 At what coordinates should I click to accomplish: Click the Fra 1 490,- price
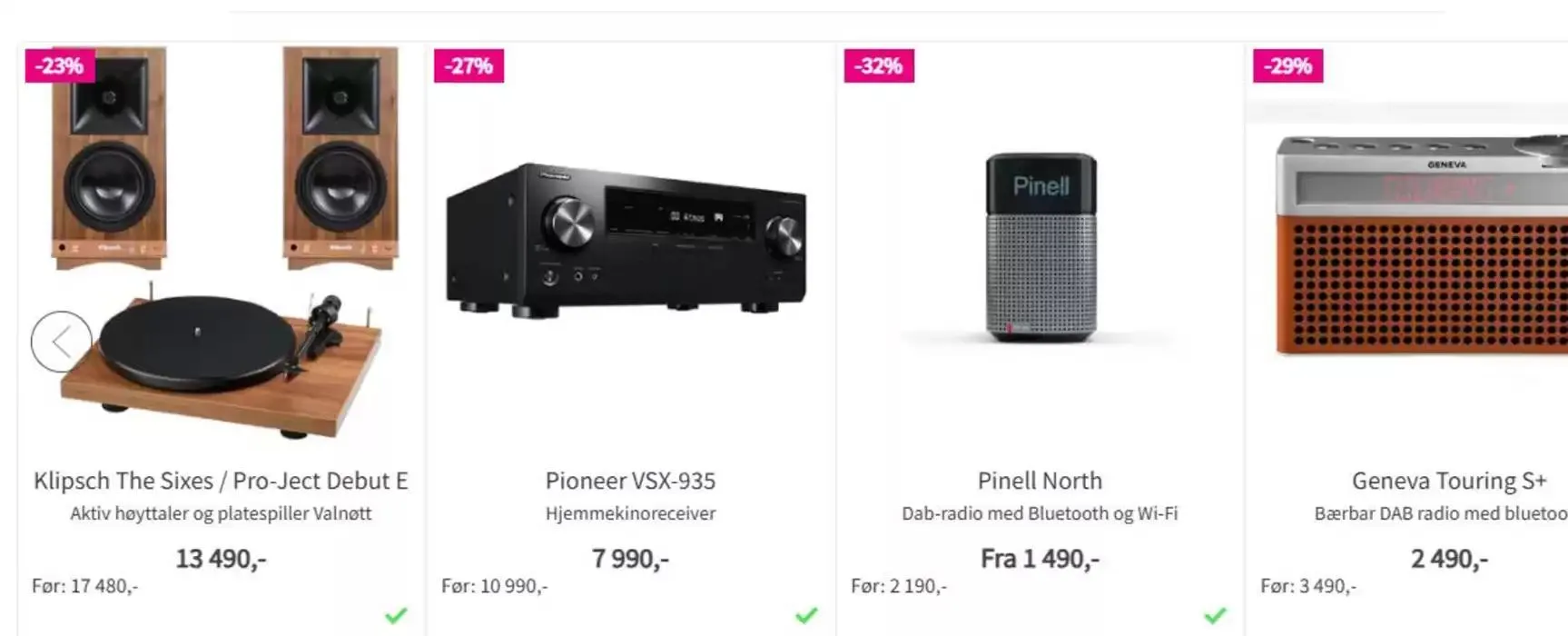(1040, 558)
